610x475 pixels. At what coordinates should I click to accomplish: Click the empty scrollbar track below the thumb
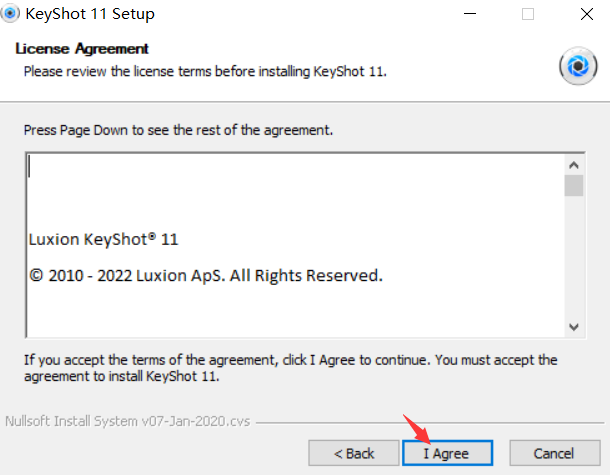coord(573,257)
